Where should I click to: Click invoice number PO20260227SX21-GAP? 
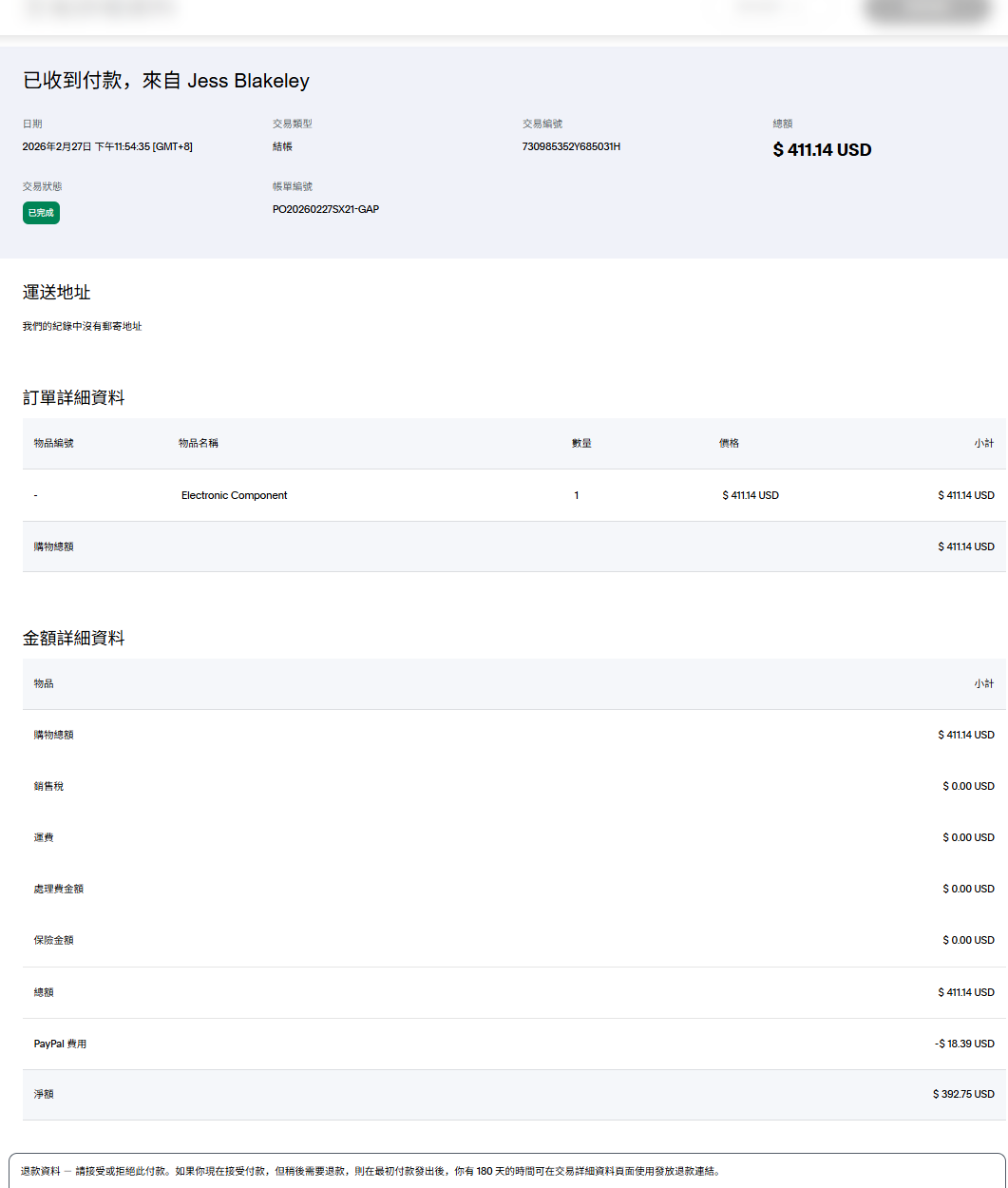coord(325,209)
